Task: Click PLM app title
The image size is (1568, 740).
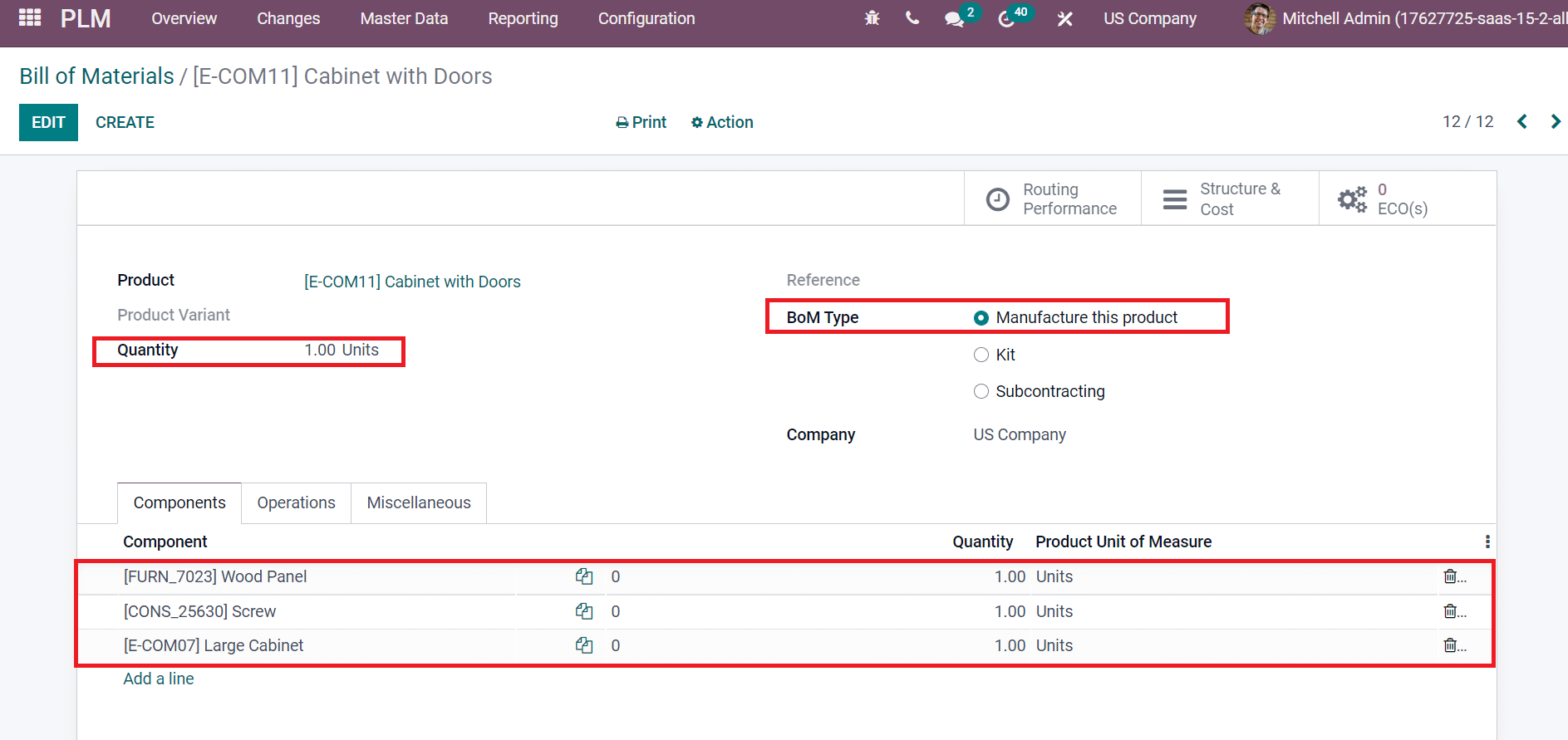Action: 86,18
